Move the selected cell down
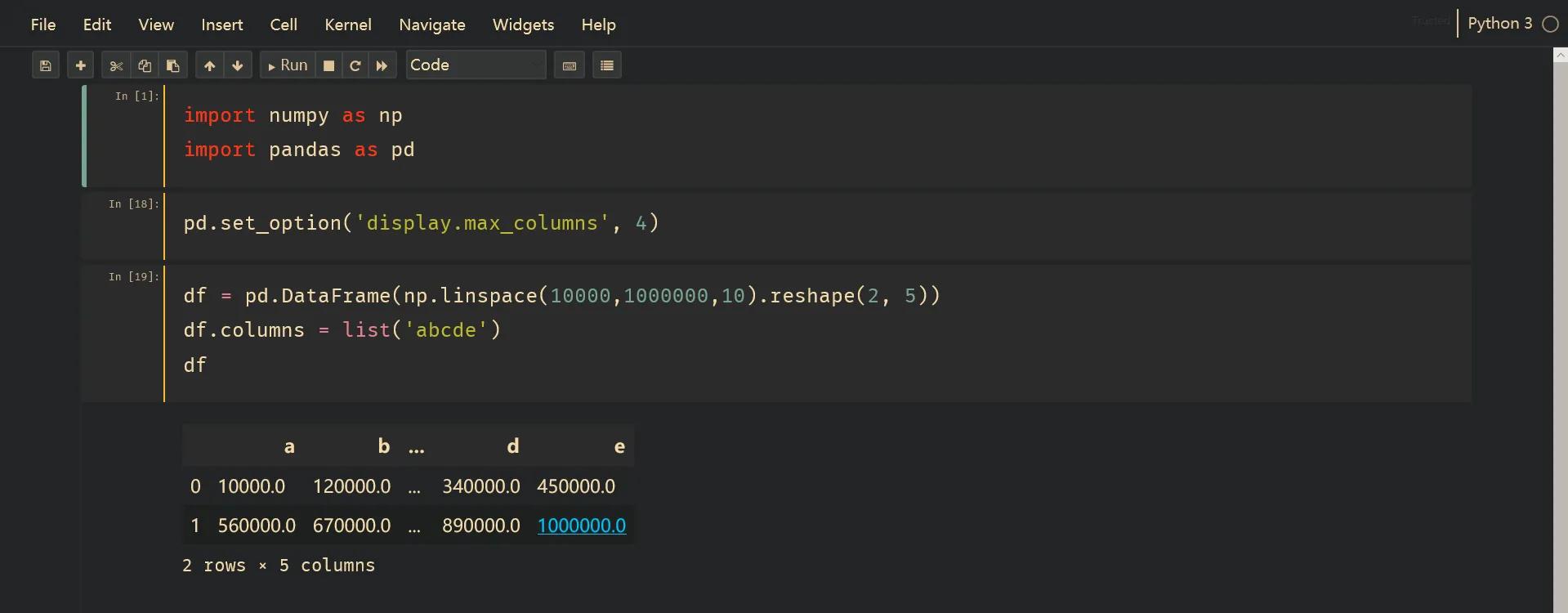 pyautogui.click(x=238, y=65)
